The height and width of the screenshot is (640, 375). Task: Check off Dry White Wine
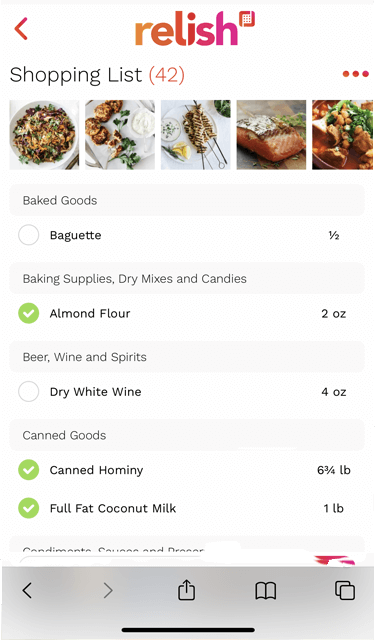(29, 391)
